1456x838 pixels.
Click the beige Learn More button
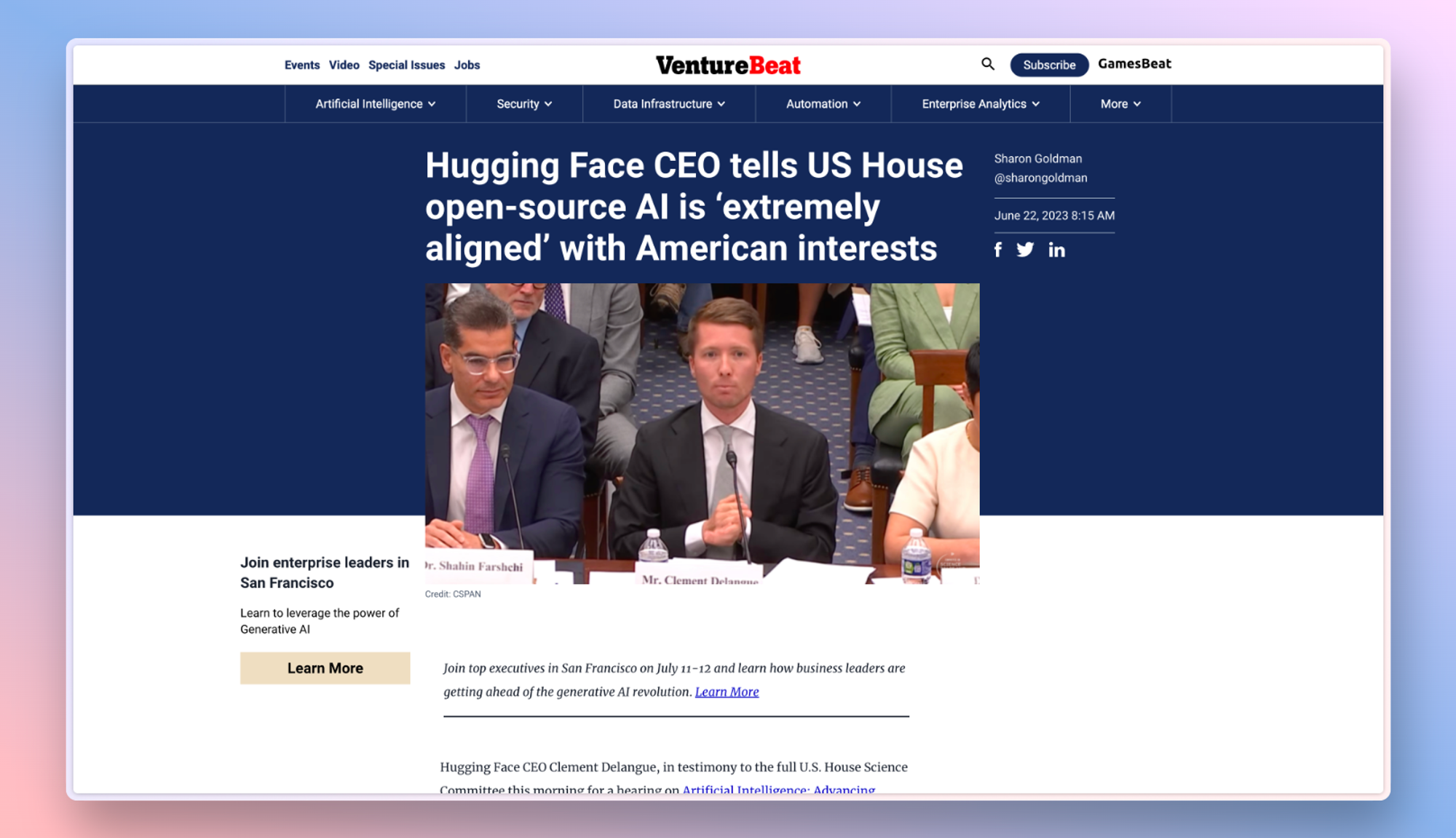click(x=325, y=668)
